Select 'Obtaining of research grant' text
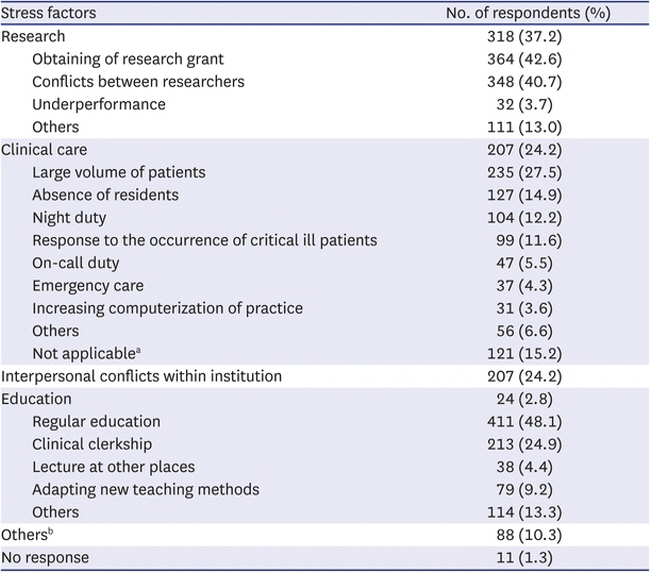The height and width of the screenshot is (572, 650). pyautogui.click(x=128, y=59)
